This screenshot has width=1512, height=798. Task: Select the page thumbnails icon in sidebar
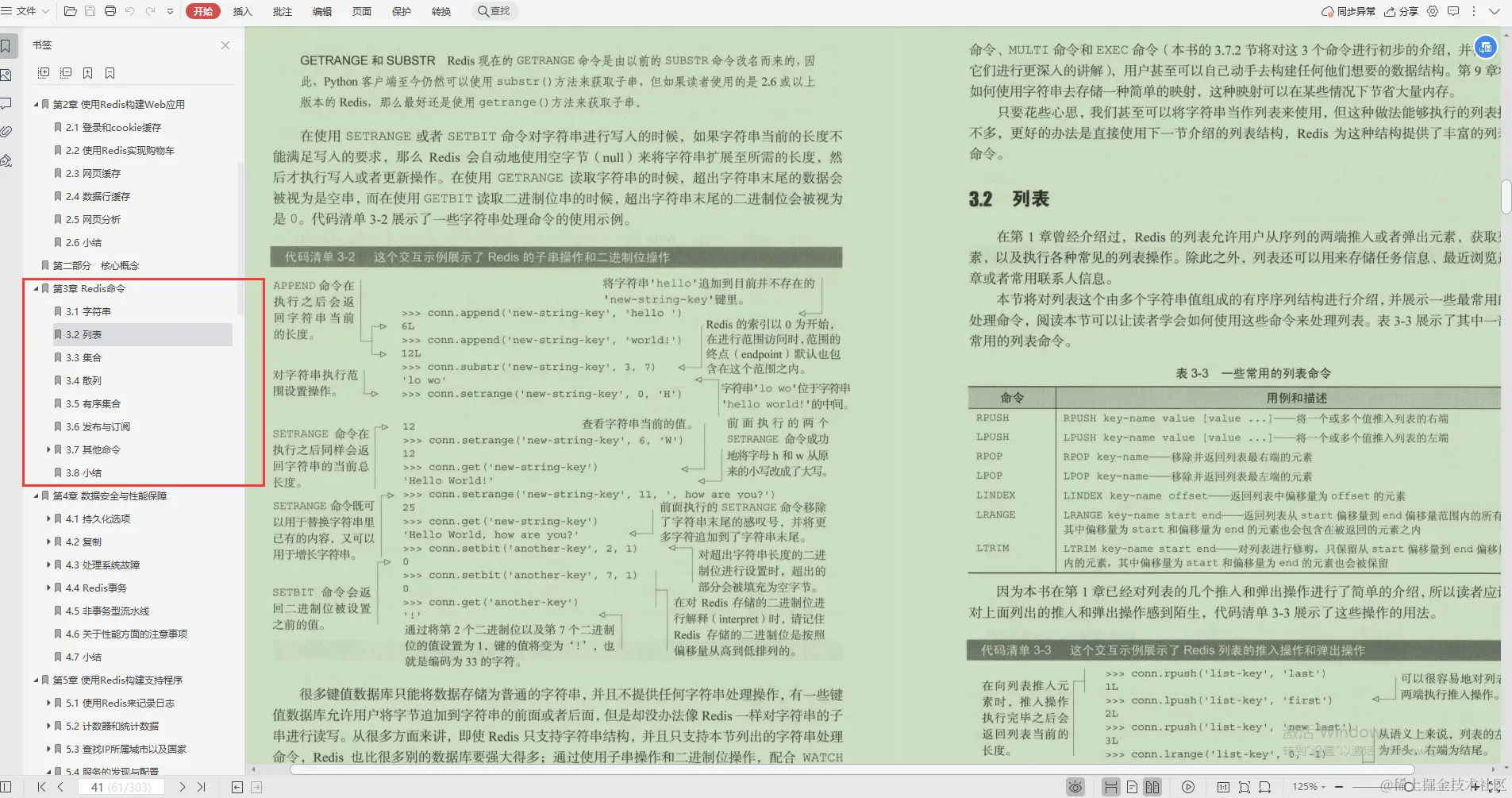tap(8, 75)
